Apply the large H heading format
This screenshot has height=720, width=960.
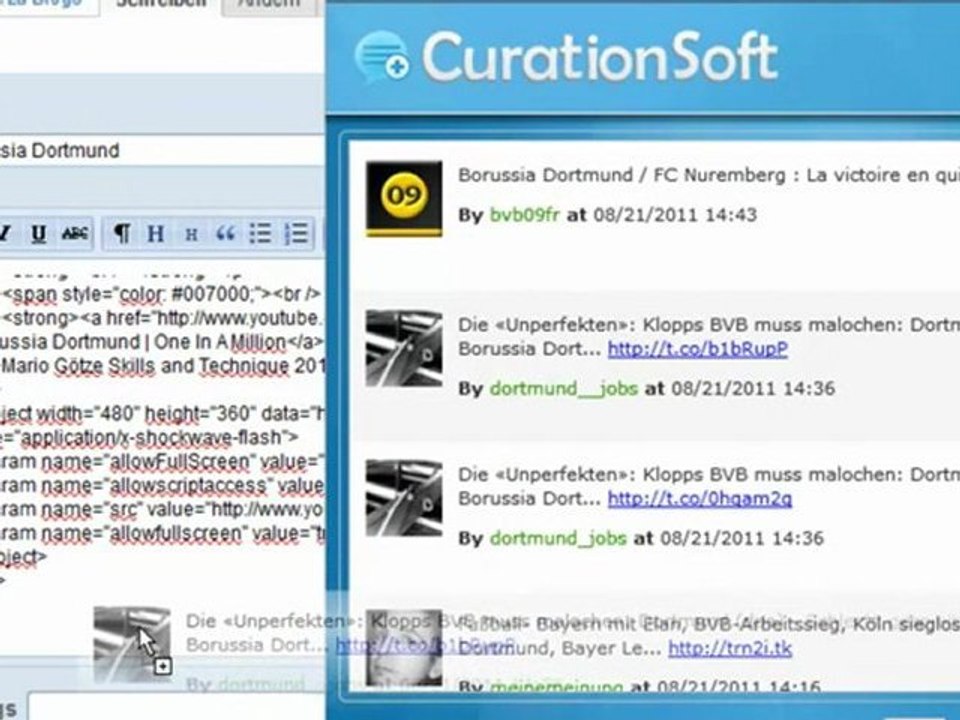click(x=156, y=233)
